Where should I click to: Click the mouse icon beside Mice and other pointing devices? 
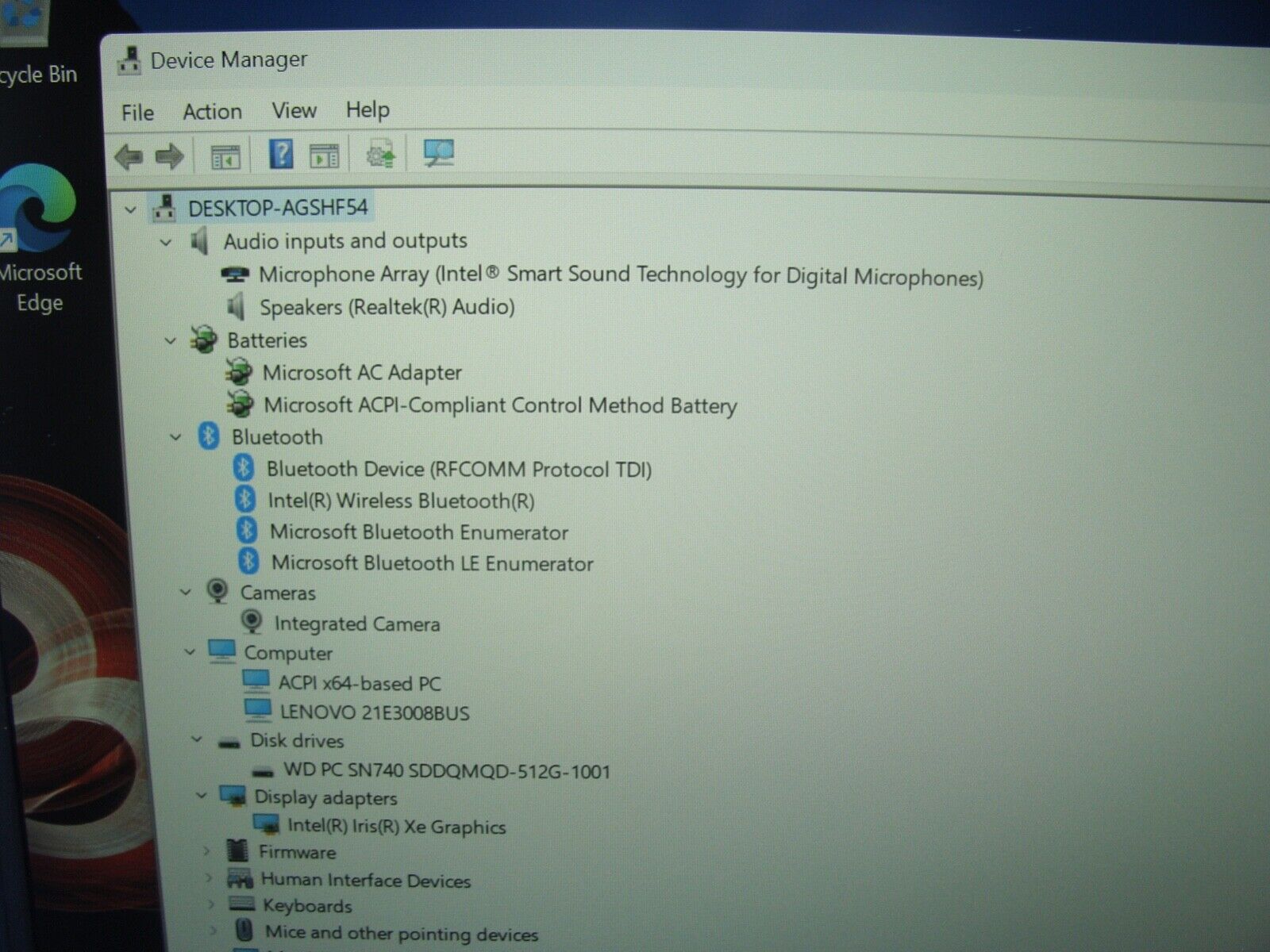(x=244, y=930)
